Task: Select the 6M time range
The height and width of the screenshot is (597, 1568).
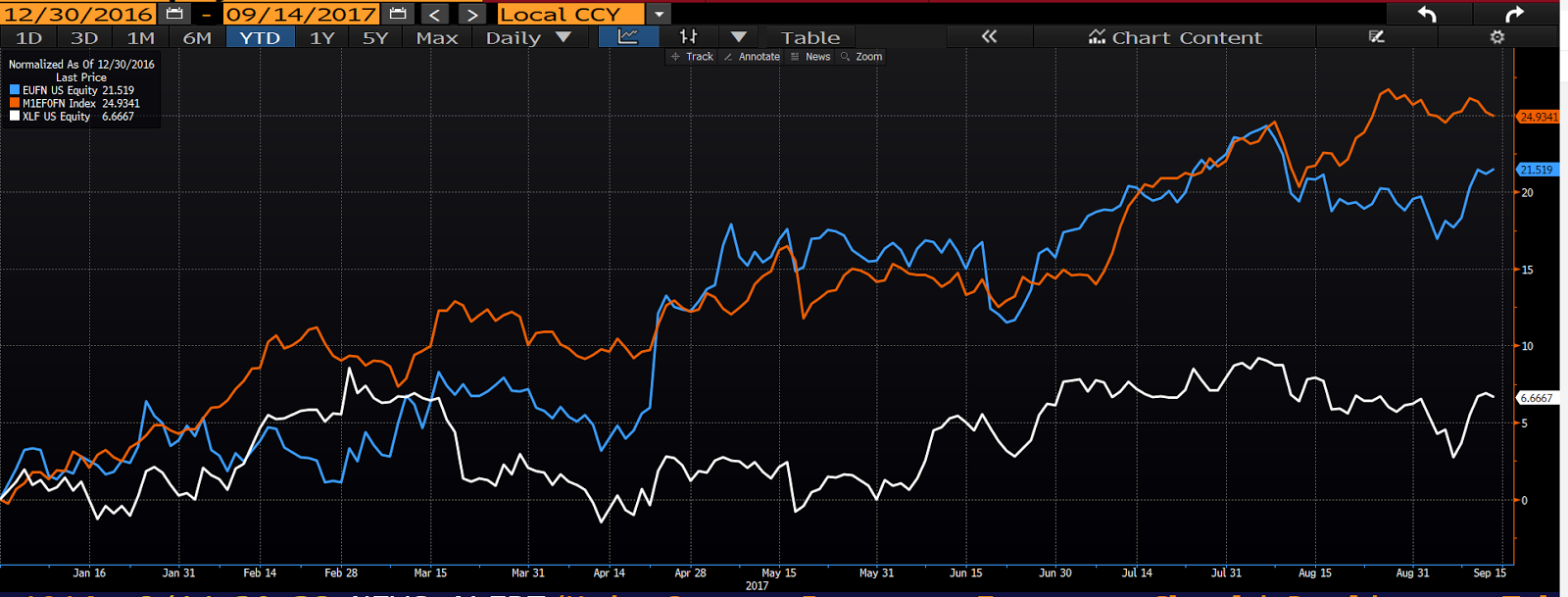Action: (x=197, y=37)
